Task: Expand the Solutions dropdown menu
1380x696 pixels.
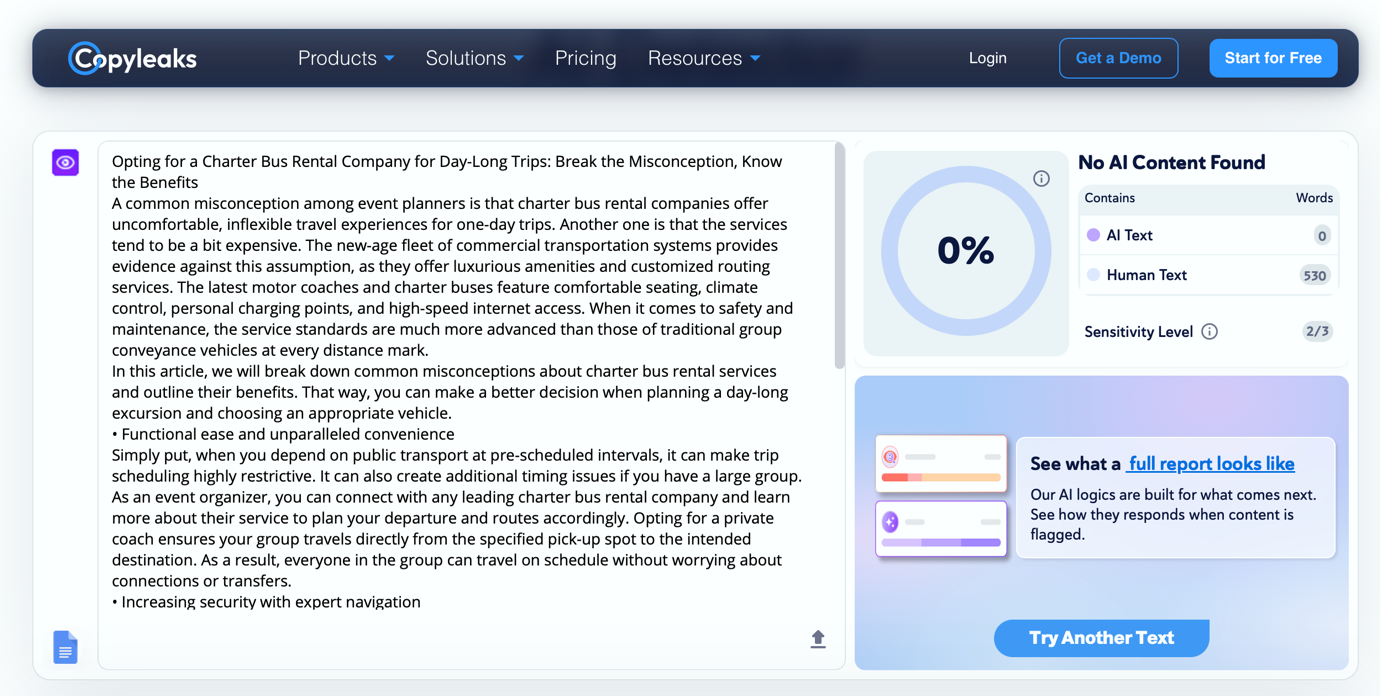Action: coord(475,58)
